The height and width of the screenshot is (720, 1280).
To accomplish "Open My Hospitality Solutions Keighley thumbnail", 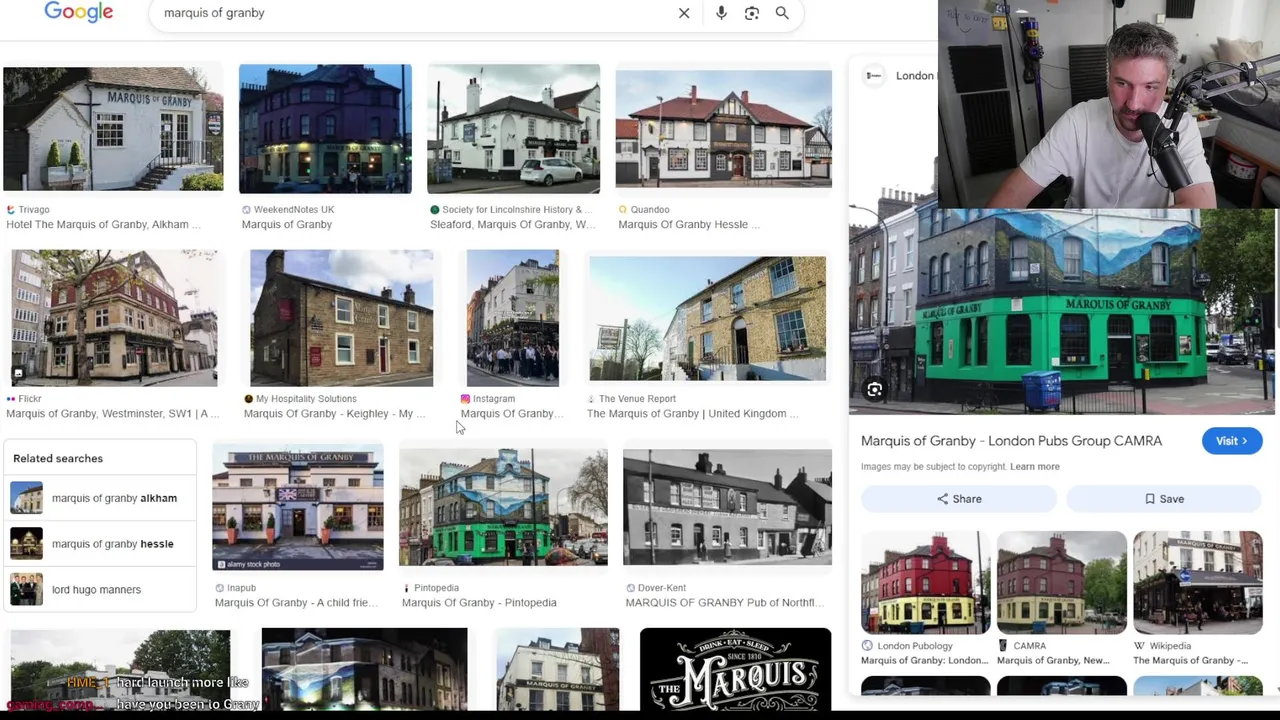I will [x=341, y=318].
